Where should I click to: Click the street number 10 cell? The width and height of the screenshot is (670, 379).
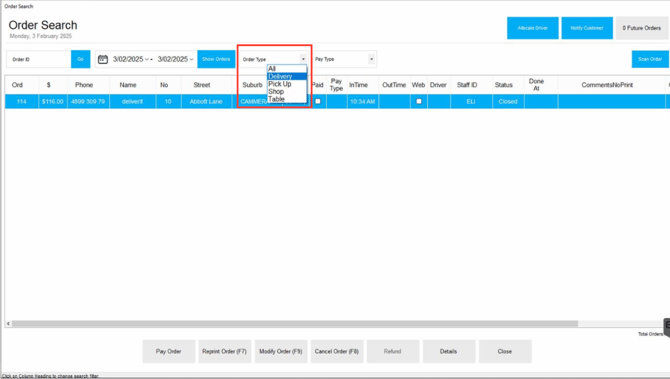click(x=168, y=102)
